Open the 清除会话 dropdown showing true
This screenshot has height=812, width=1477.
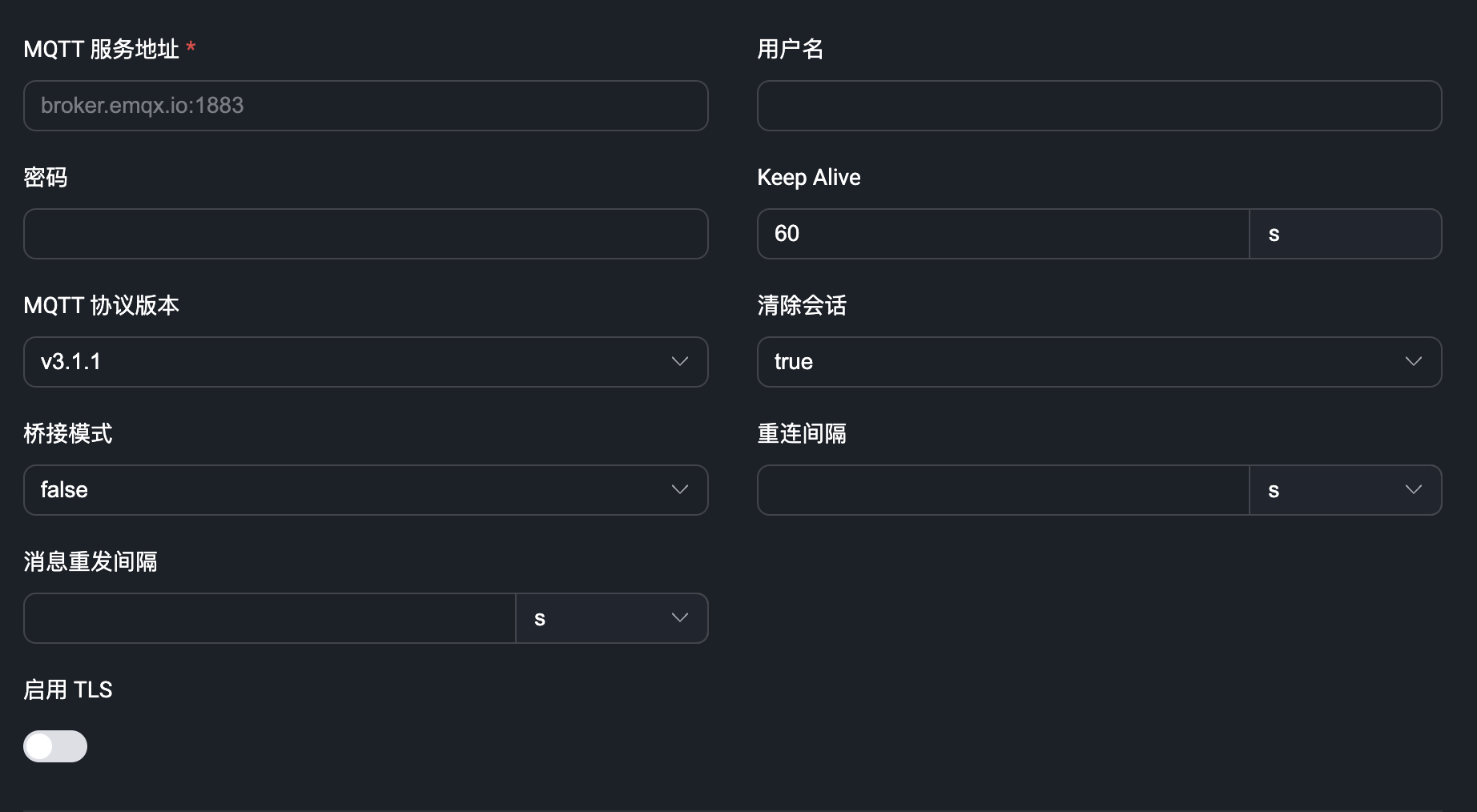[x=1098, y=361]
